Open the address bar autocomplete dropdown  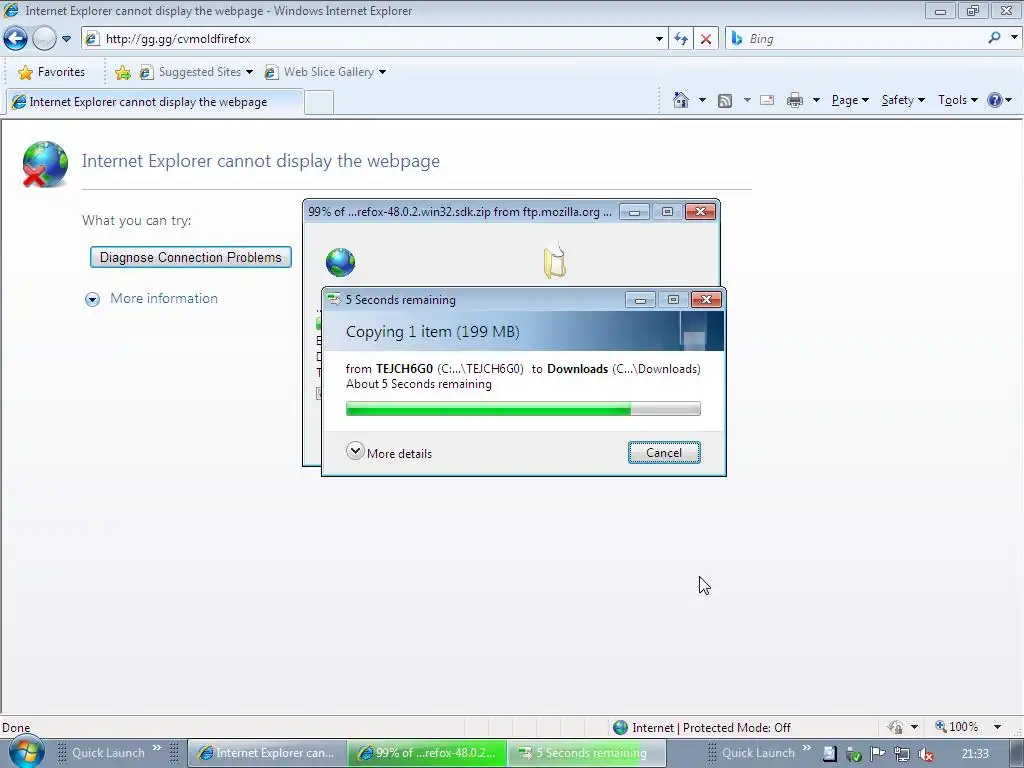coord(659,39)
